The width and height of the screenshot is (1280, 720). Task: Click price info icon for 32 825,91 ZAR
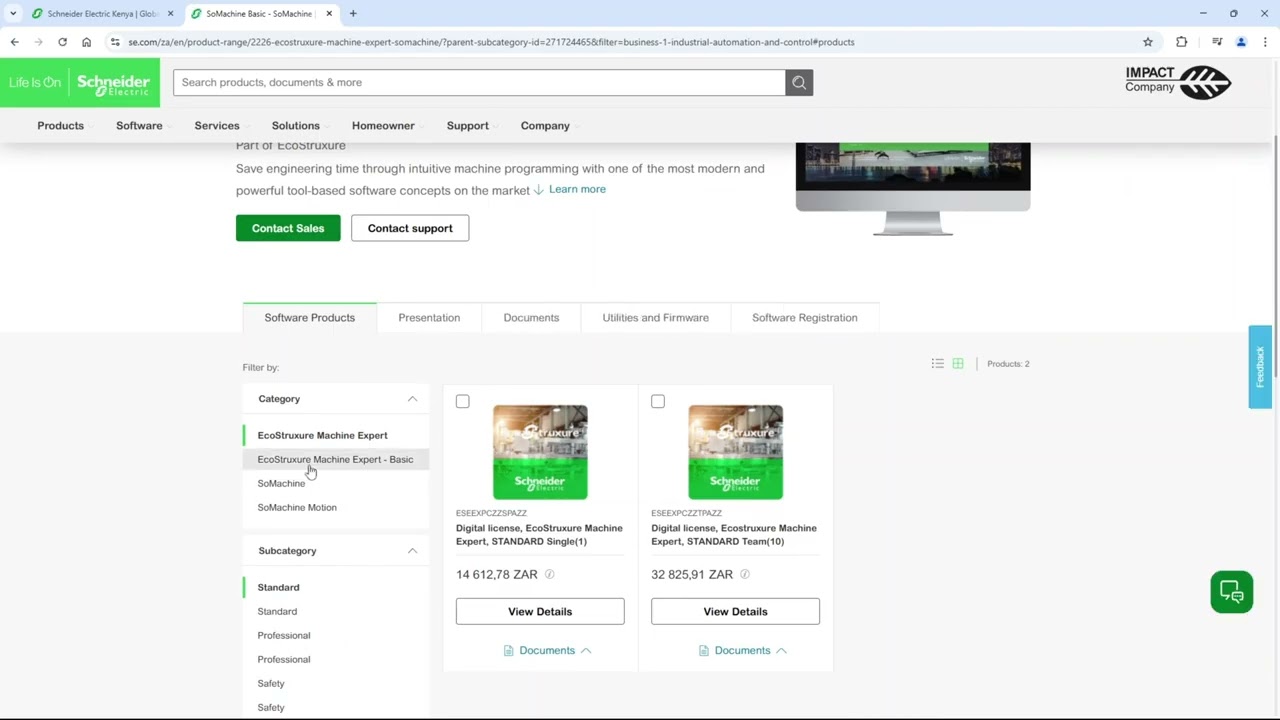pyautogui.click(x=744, y=574)
